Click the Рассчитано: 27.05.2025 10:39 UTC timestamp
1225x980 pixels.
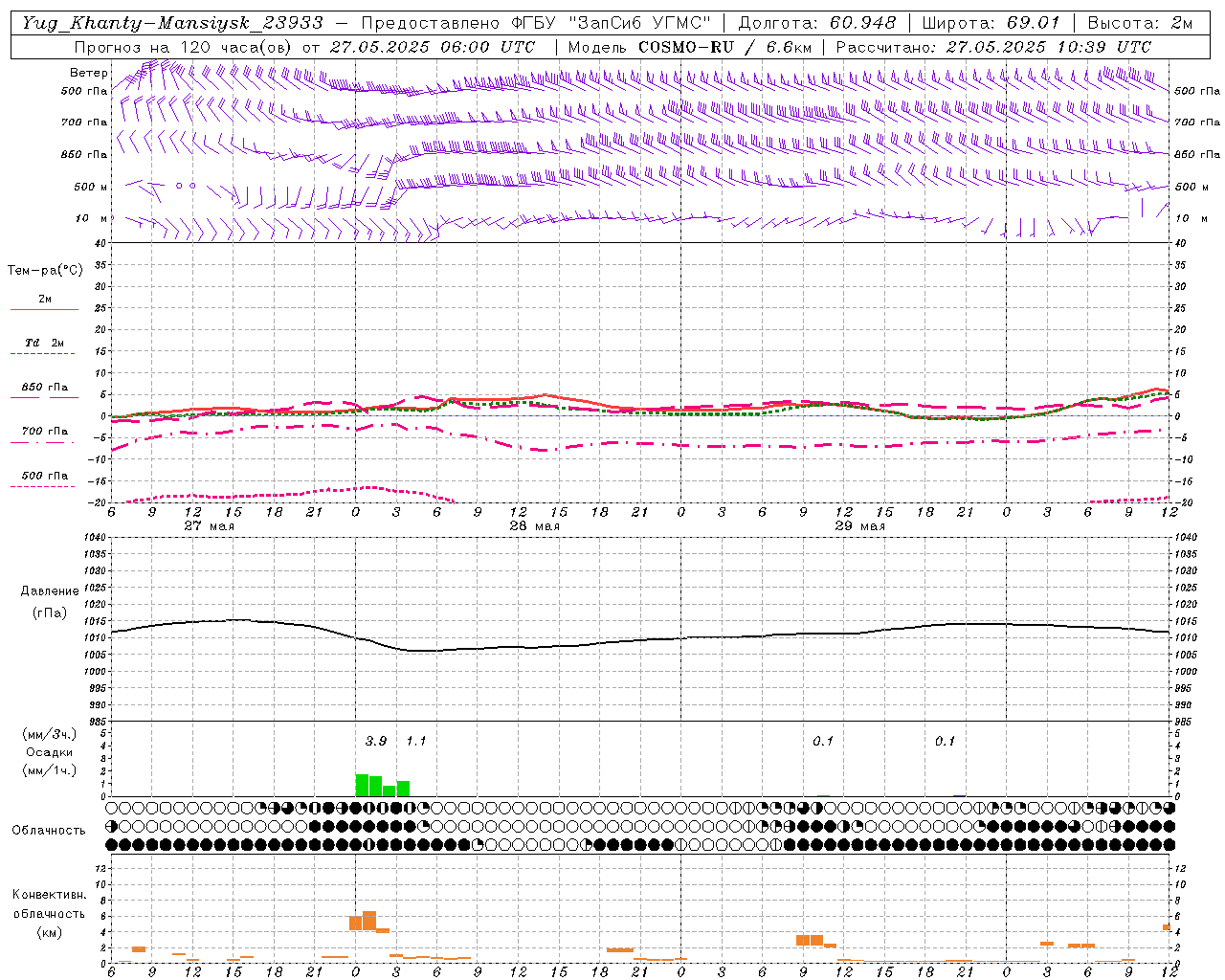tap(993, 47)
